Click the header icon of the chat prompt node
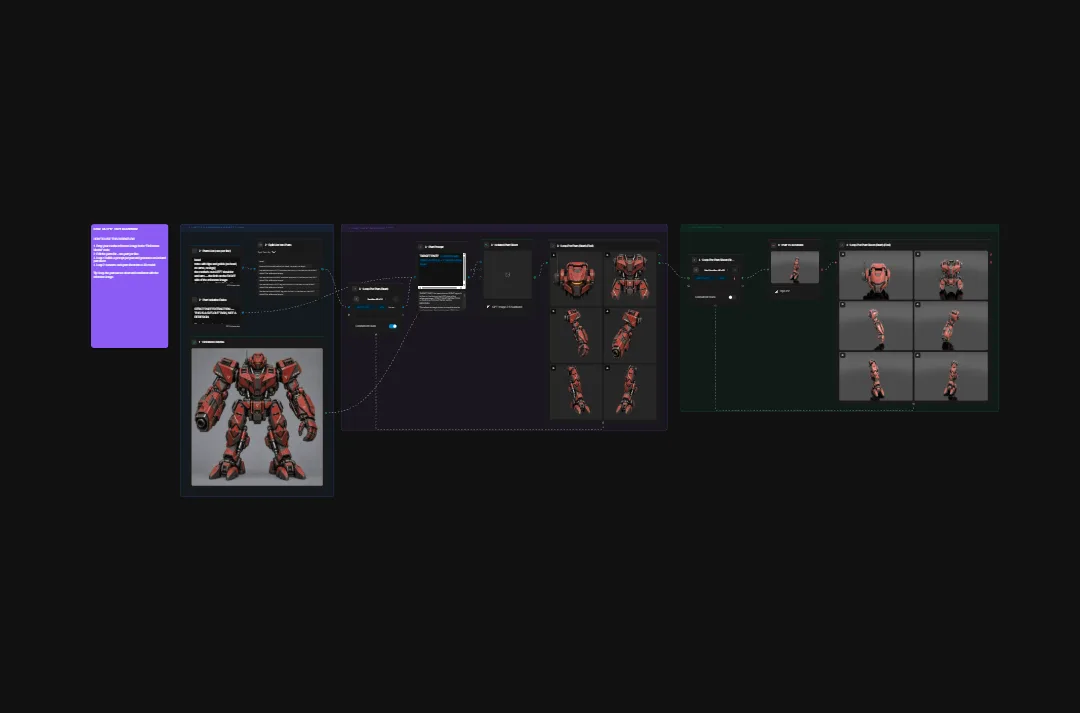The image size is (1080, 713). (x=420, y=247)
